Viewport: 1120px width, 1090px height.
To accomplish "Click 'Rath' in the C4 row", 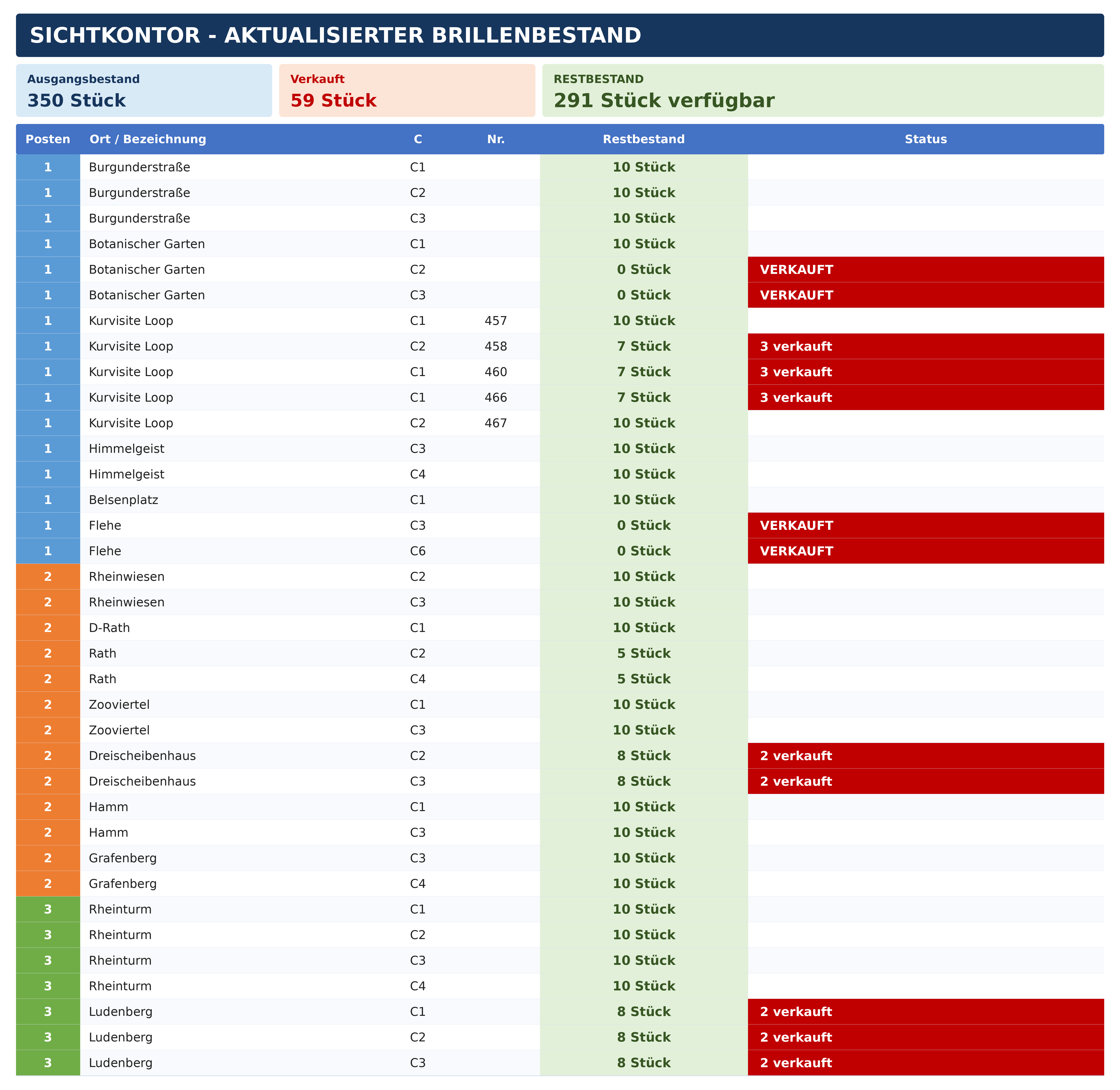I will (102, 679).
